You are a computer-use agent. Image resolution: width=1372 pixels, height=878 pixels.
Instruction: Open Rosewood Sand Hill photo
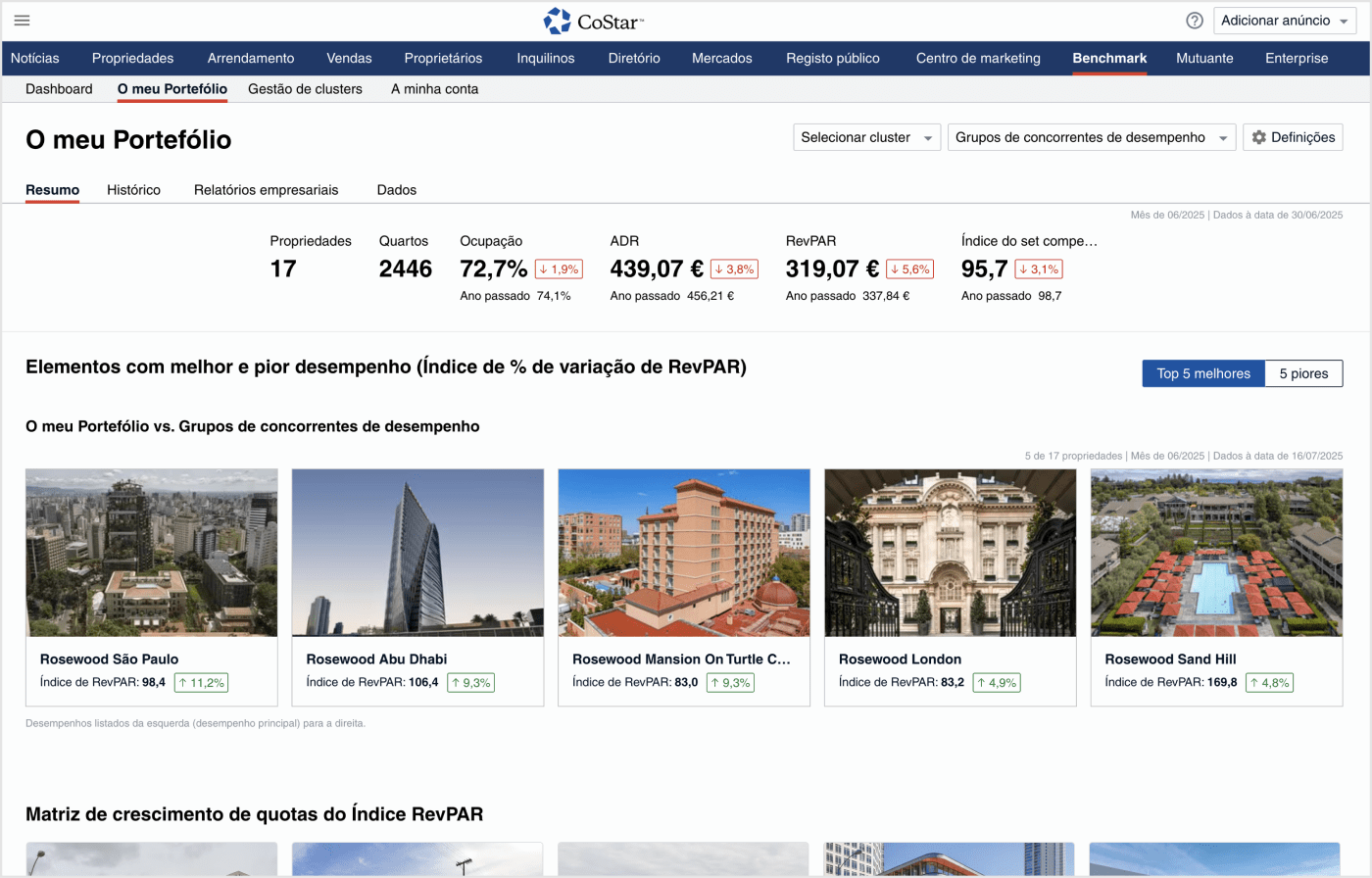coord(1216,553)
